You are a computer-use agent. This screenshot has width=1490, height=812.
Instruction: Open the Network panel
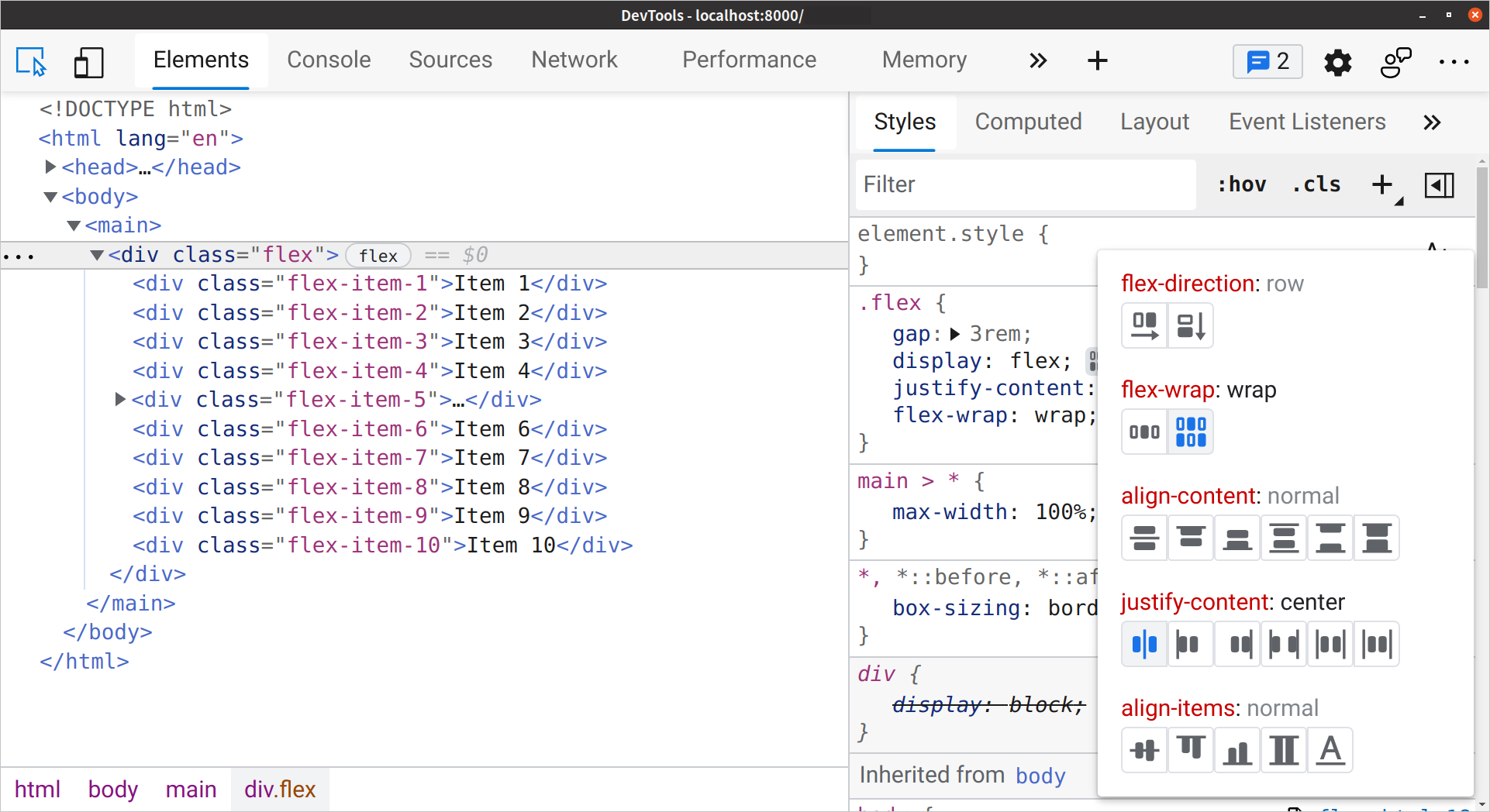(574, 60)
